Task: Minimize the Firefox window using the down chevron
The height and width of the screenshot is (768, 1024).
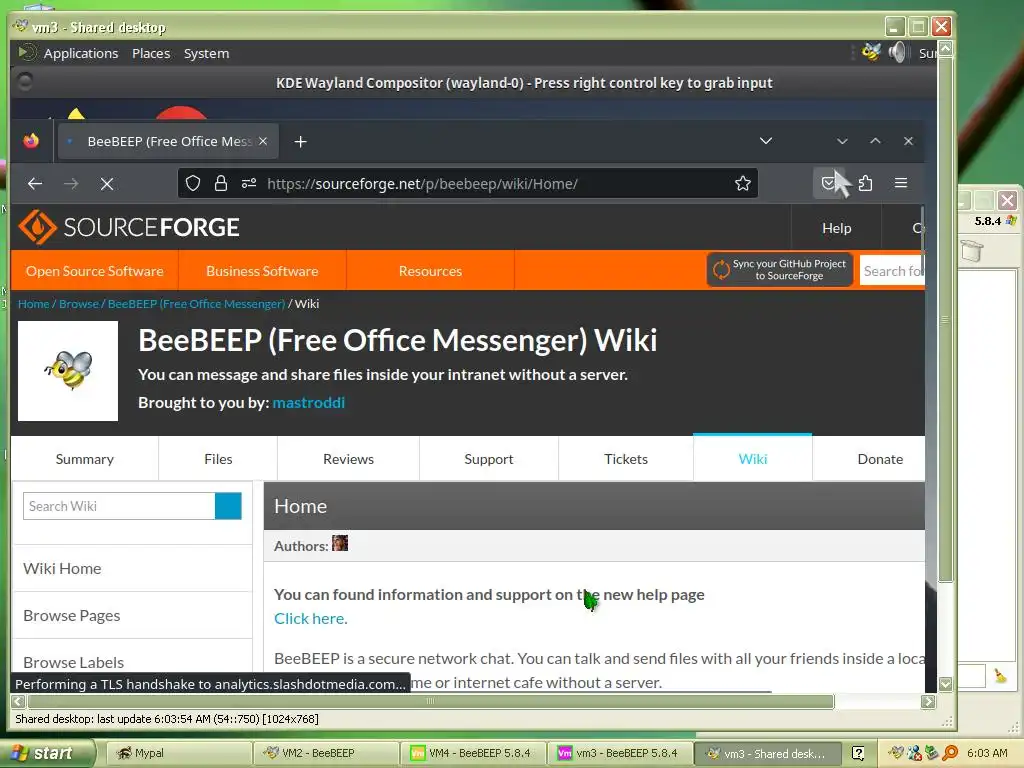Action: pos(842,141)
